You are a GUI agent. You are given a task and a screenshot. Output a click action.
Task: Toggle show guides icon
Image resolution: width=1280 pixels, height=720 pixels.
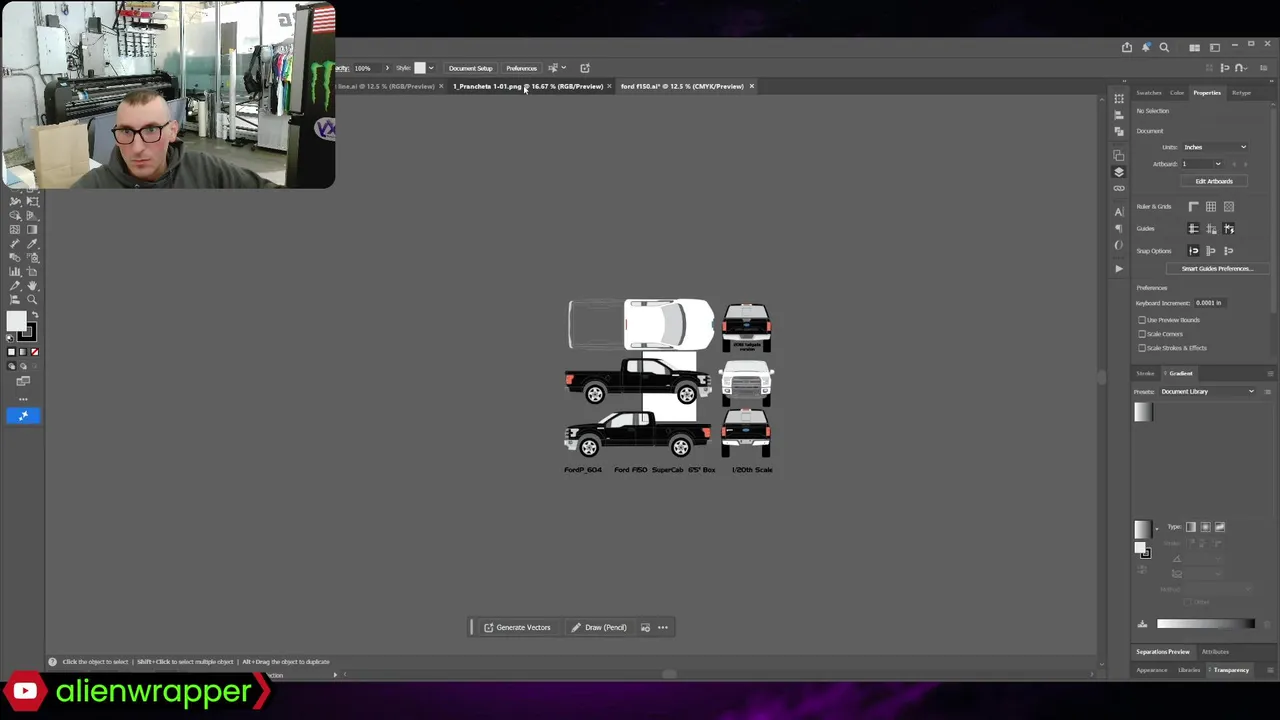[x=1193, y=229]
